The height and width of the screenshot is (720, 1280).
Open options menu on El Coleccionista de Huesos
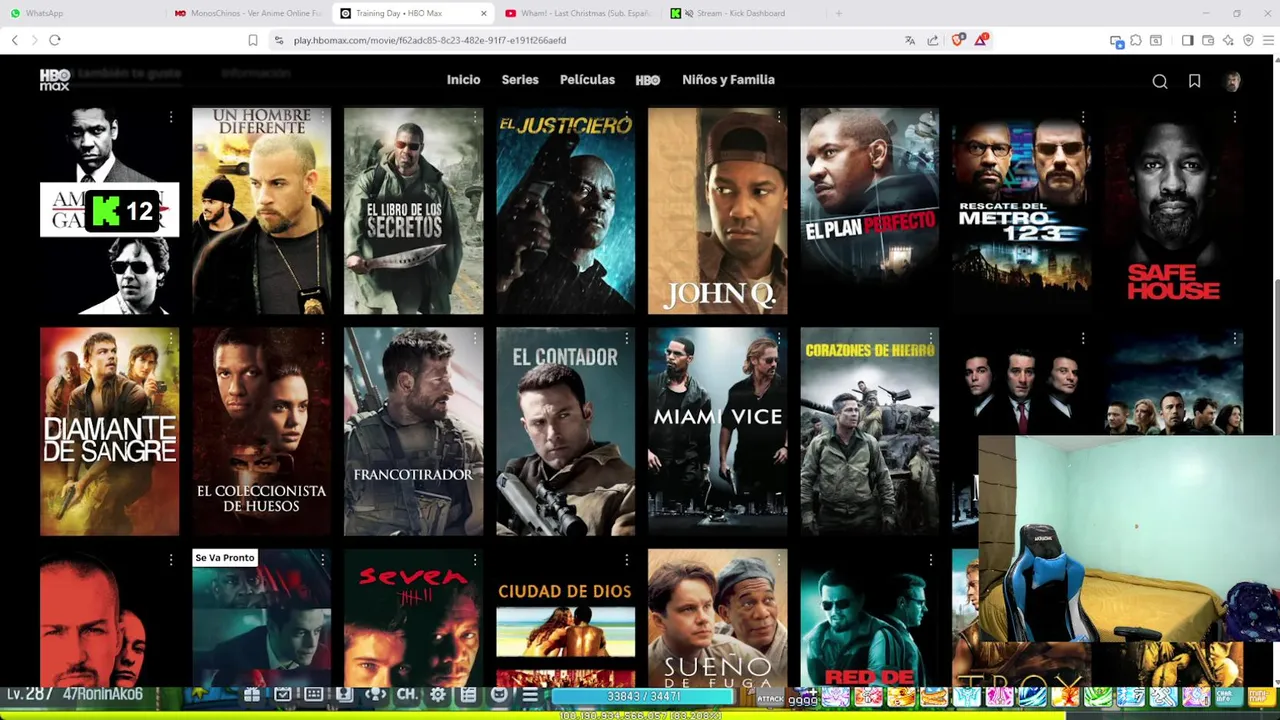[323, 339]
